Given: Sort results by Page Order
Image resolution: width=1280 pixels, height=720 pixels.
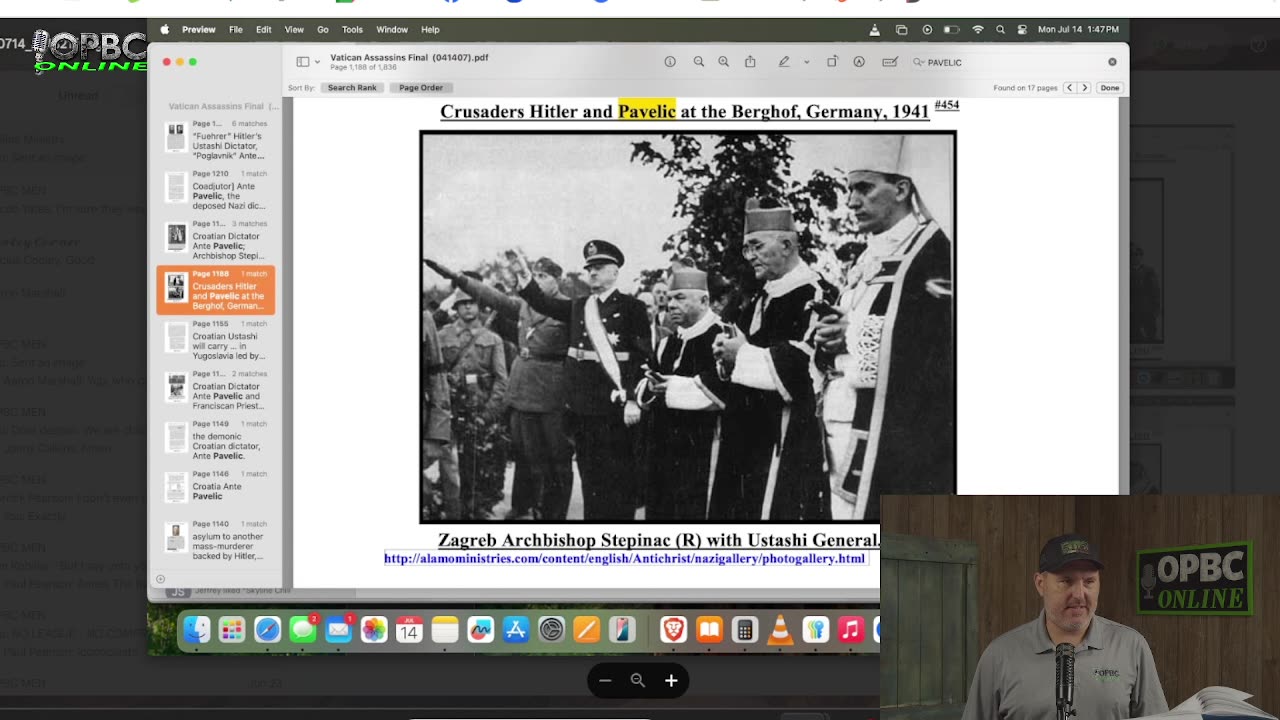Looking at the screenshot, I should click(x=421, y=88).
